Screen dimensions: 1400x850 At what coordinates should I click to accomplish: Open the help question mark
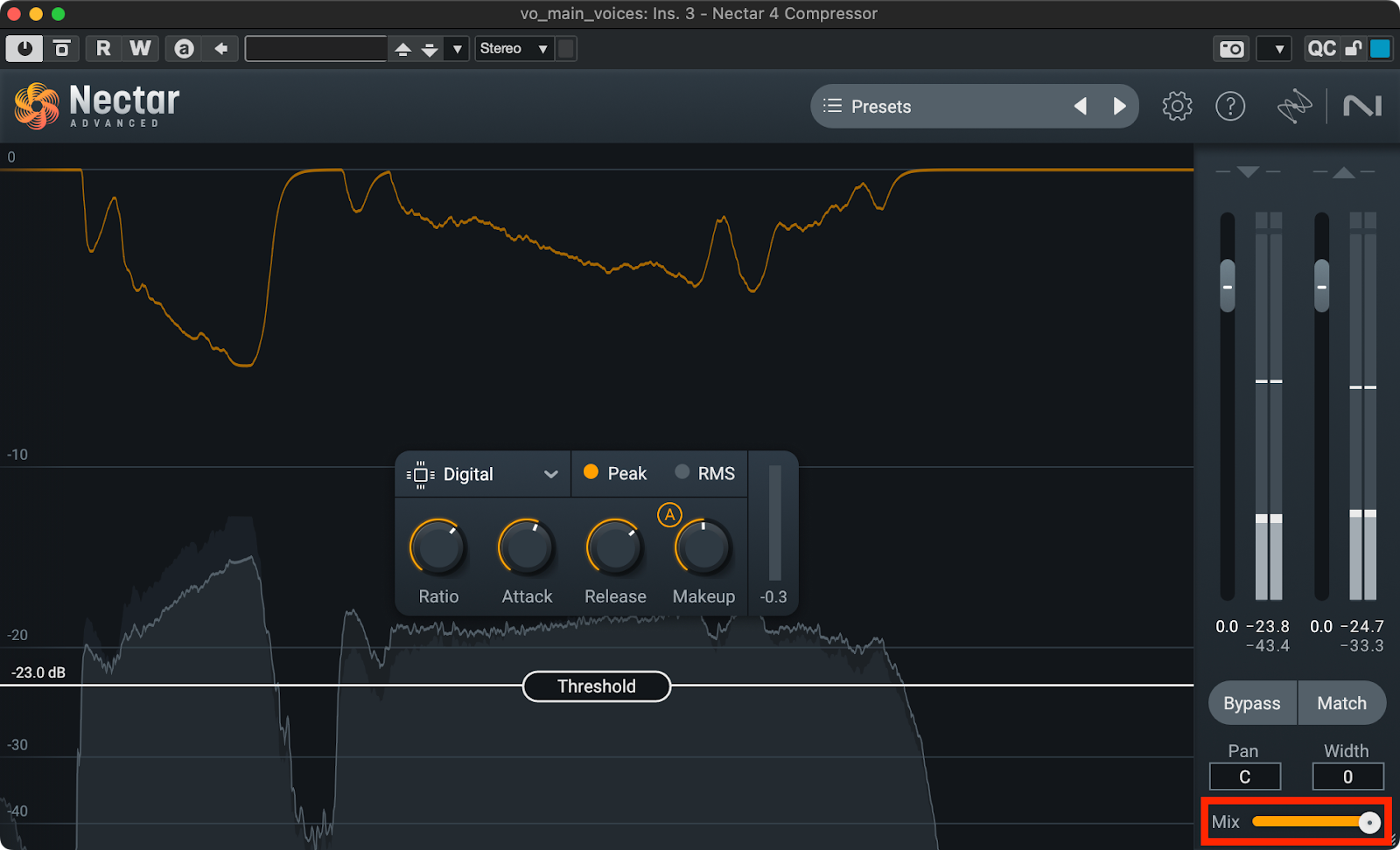coord(1230,106)
